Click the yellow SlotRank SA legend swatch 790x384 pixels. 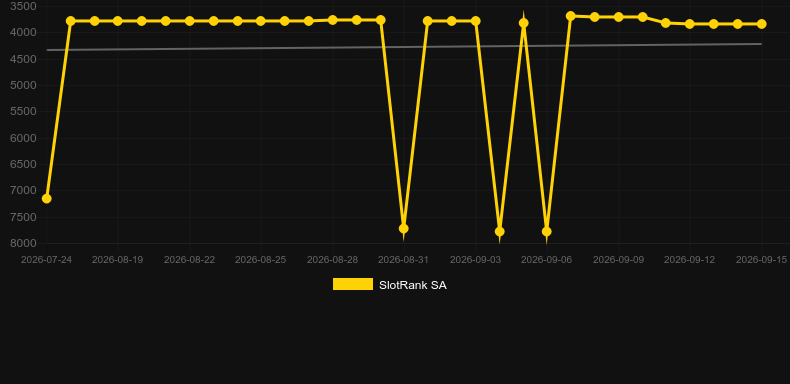tap(353, 284)
